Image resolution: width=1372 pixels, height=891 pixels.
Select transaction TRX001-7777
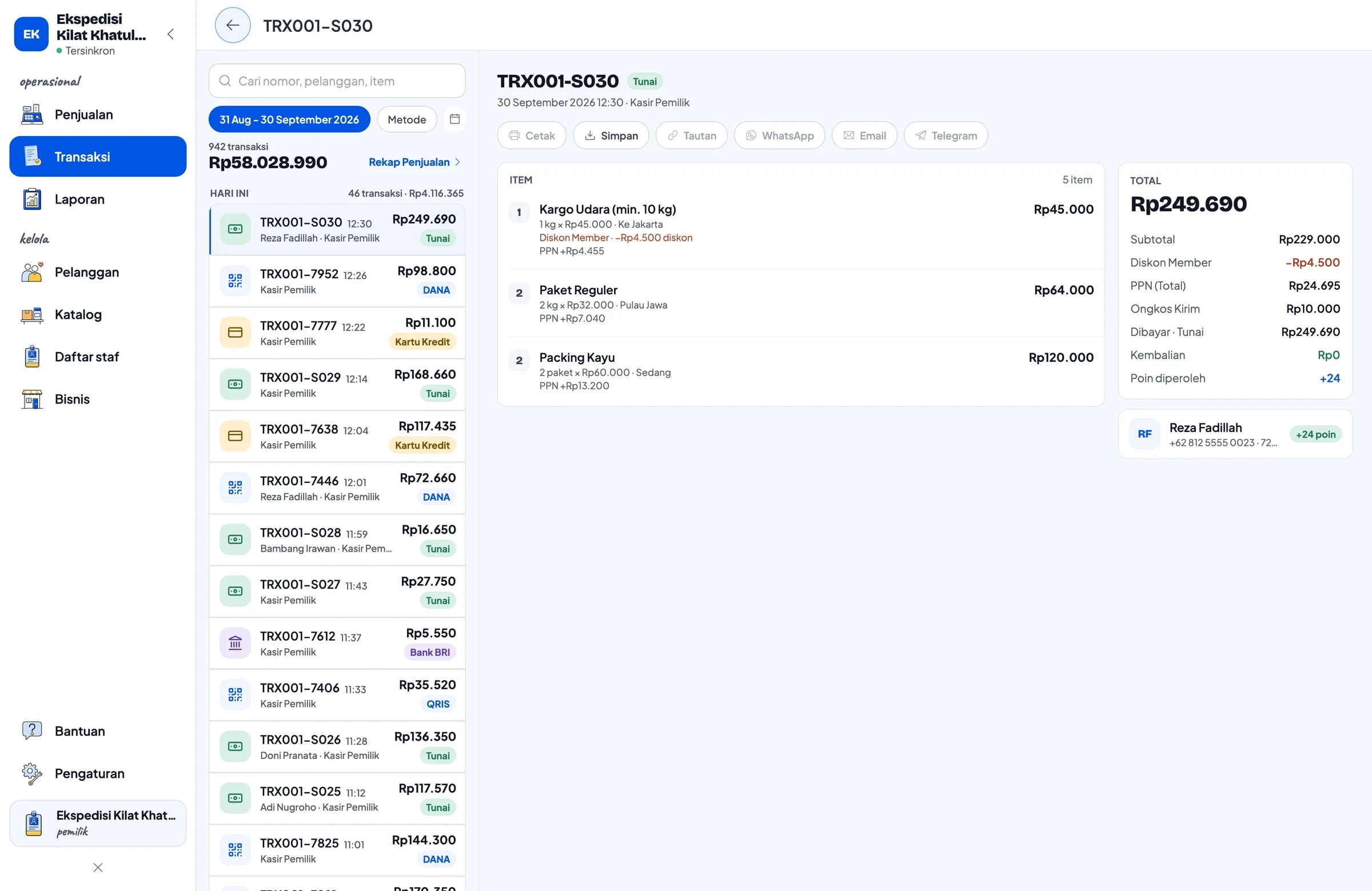click(337, 333)
